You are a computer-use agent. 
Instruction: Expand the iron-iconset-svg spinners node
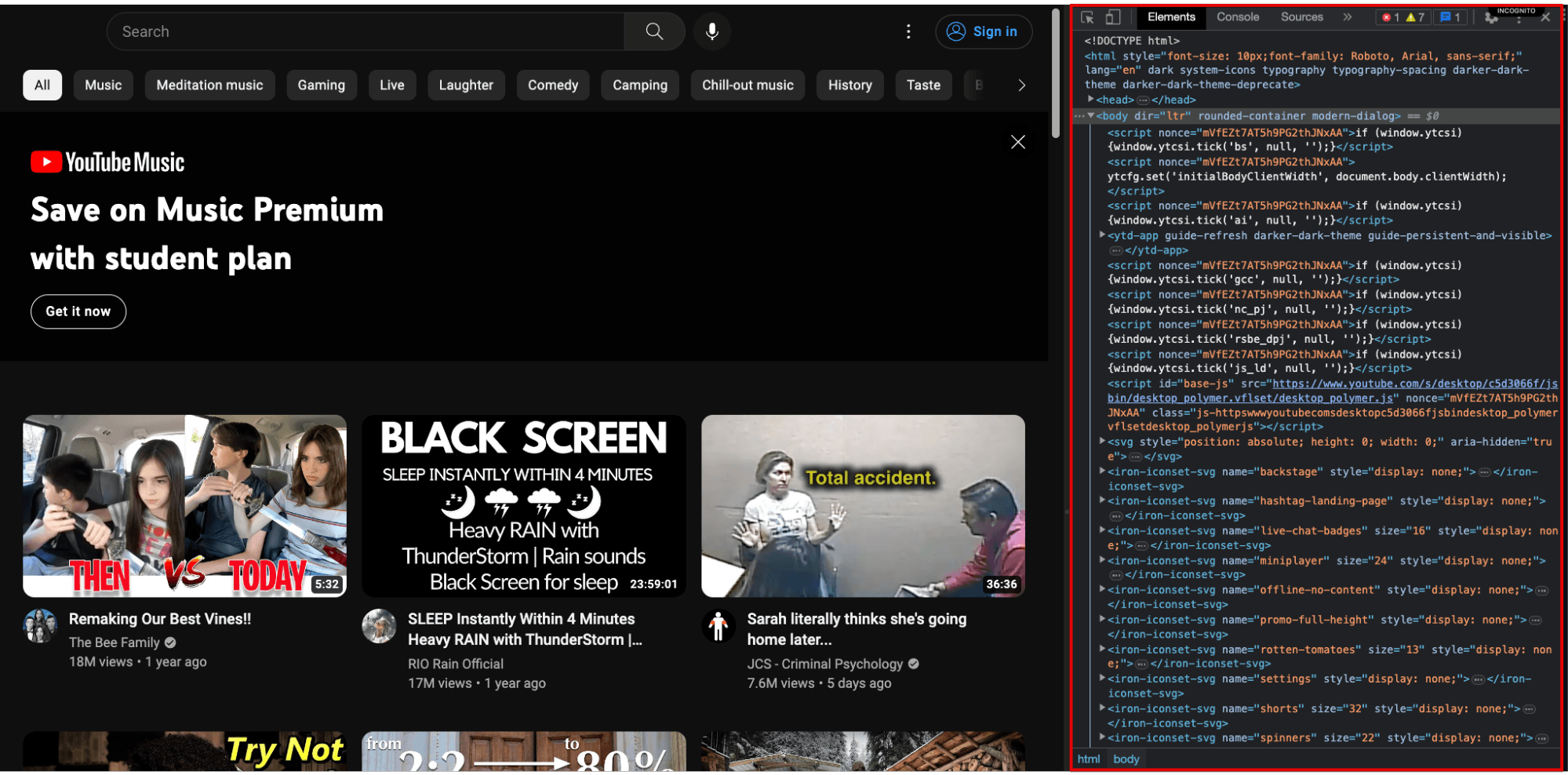click(1102, 737)
